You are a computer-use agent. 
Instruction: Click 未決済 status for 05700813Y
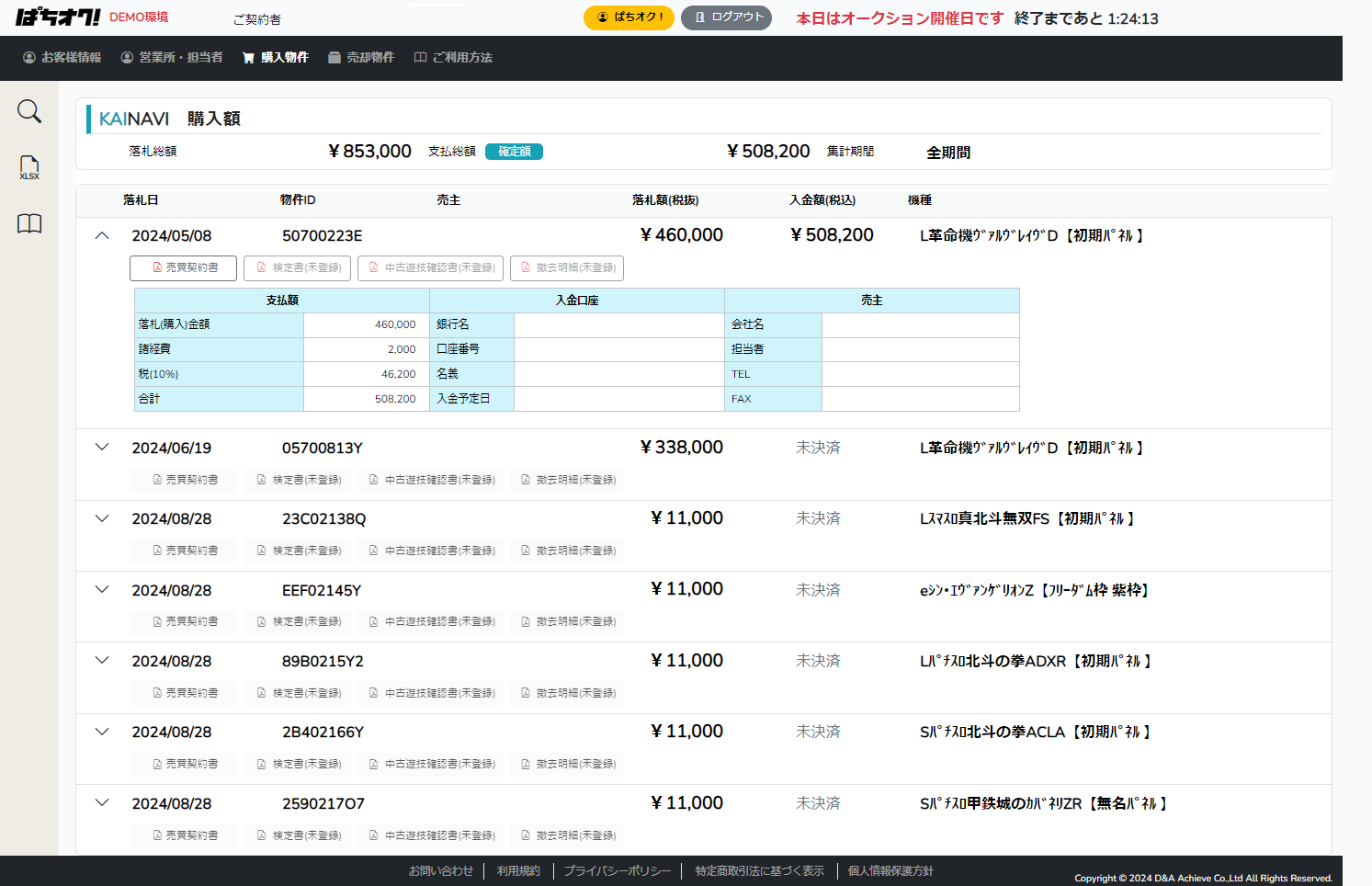[x=818, y=448]
